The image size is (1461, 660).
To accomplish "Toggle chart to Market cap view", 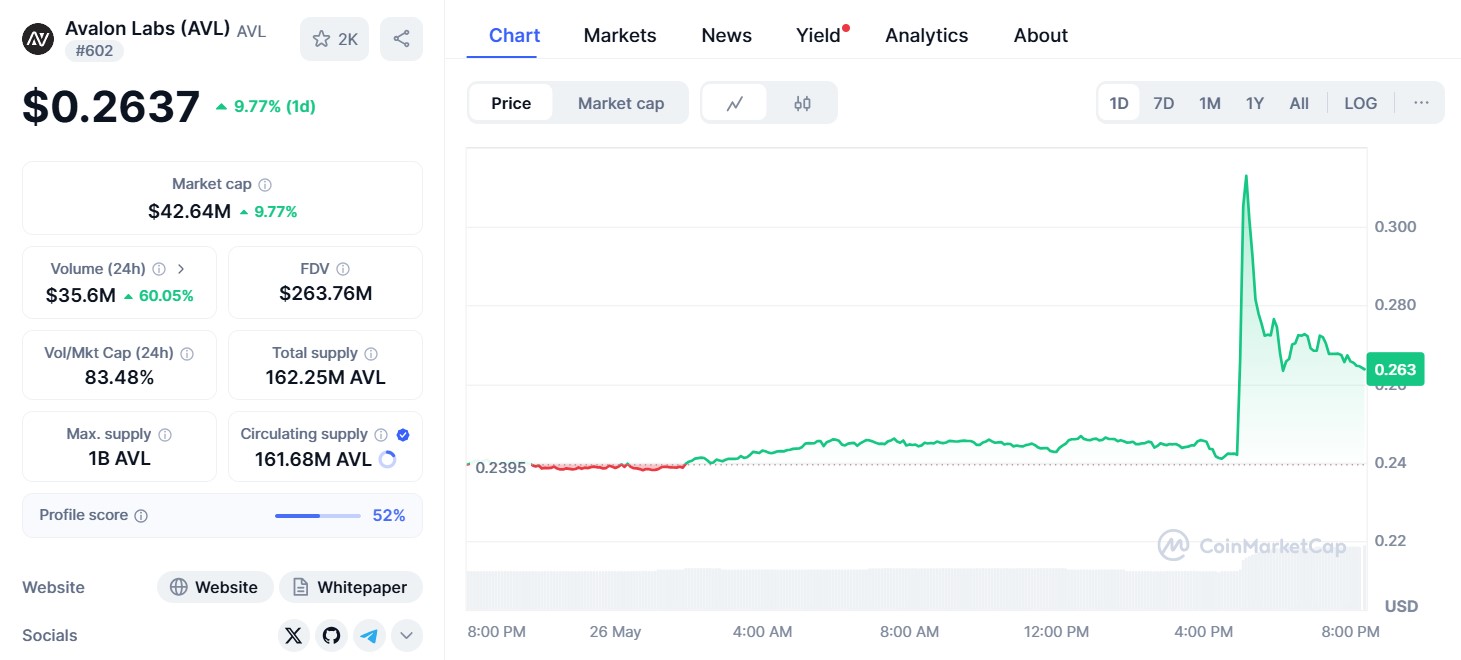I will (621, 103).
